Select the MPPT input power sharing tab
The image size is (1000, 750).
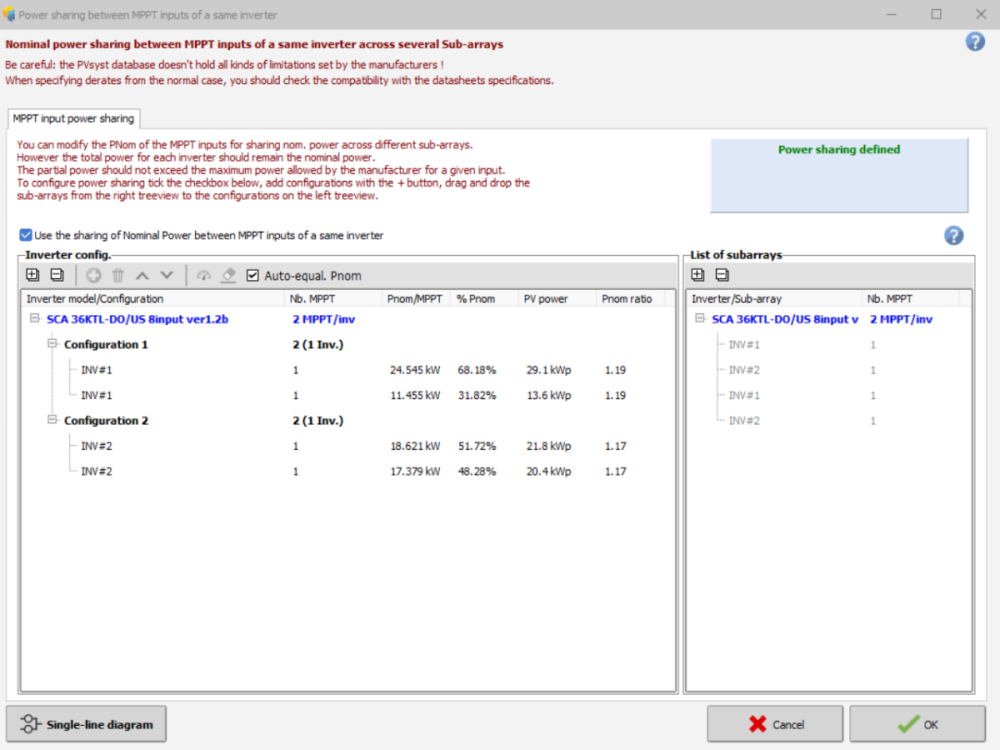click(73, 118)
